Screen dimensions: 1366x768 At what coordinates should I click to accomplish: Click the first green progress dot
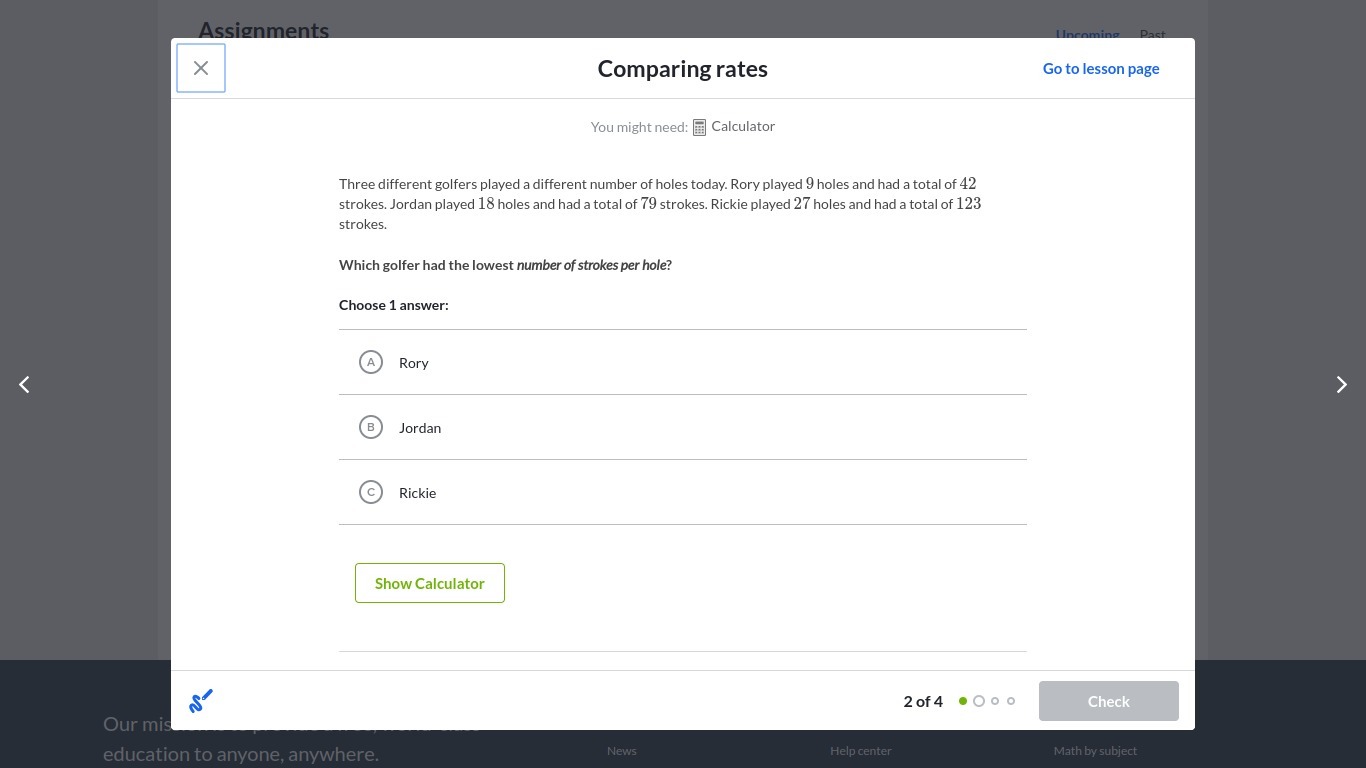[x=963, y=701]
